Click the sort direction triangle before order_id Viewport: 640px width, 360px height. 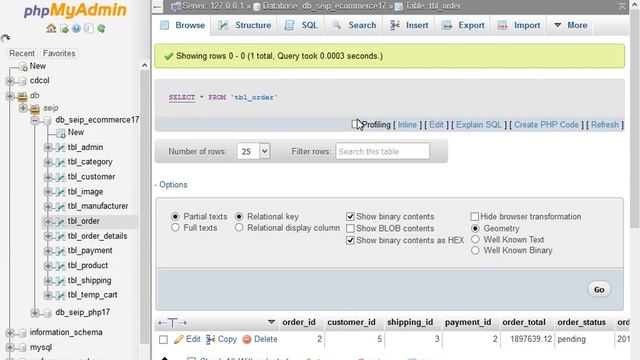[x=271, y=322]
